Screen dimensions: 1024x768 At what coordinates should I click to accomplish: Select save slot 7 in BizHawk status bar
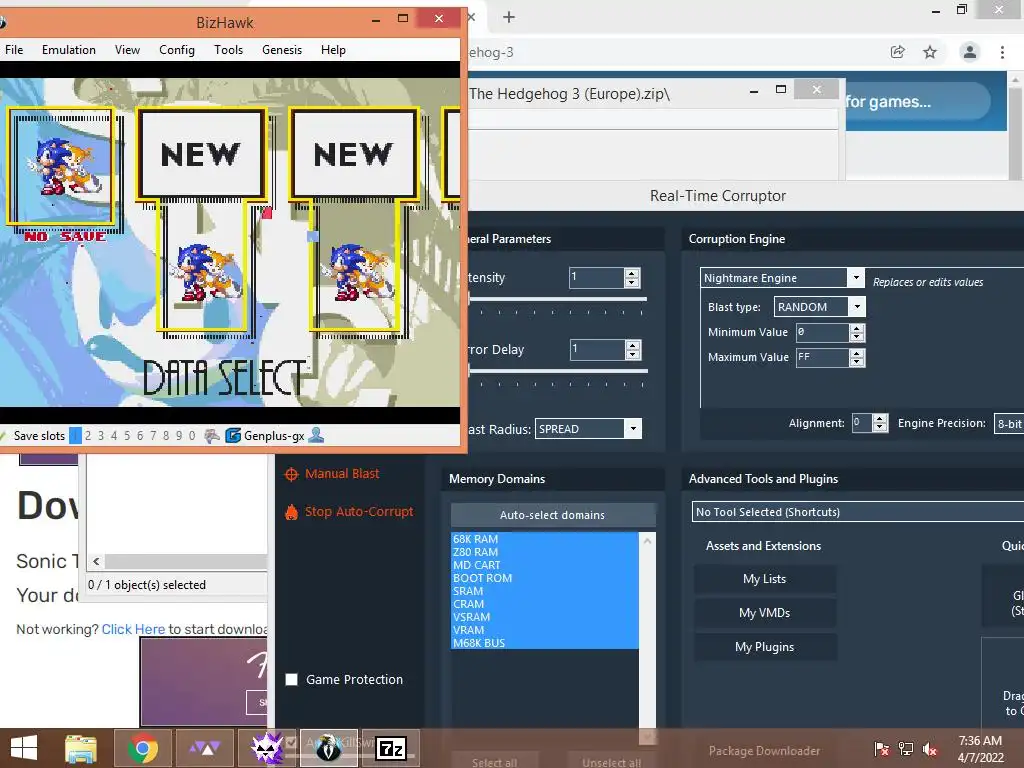(153, 436)
